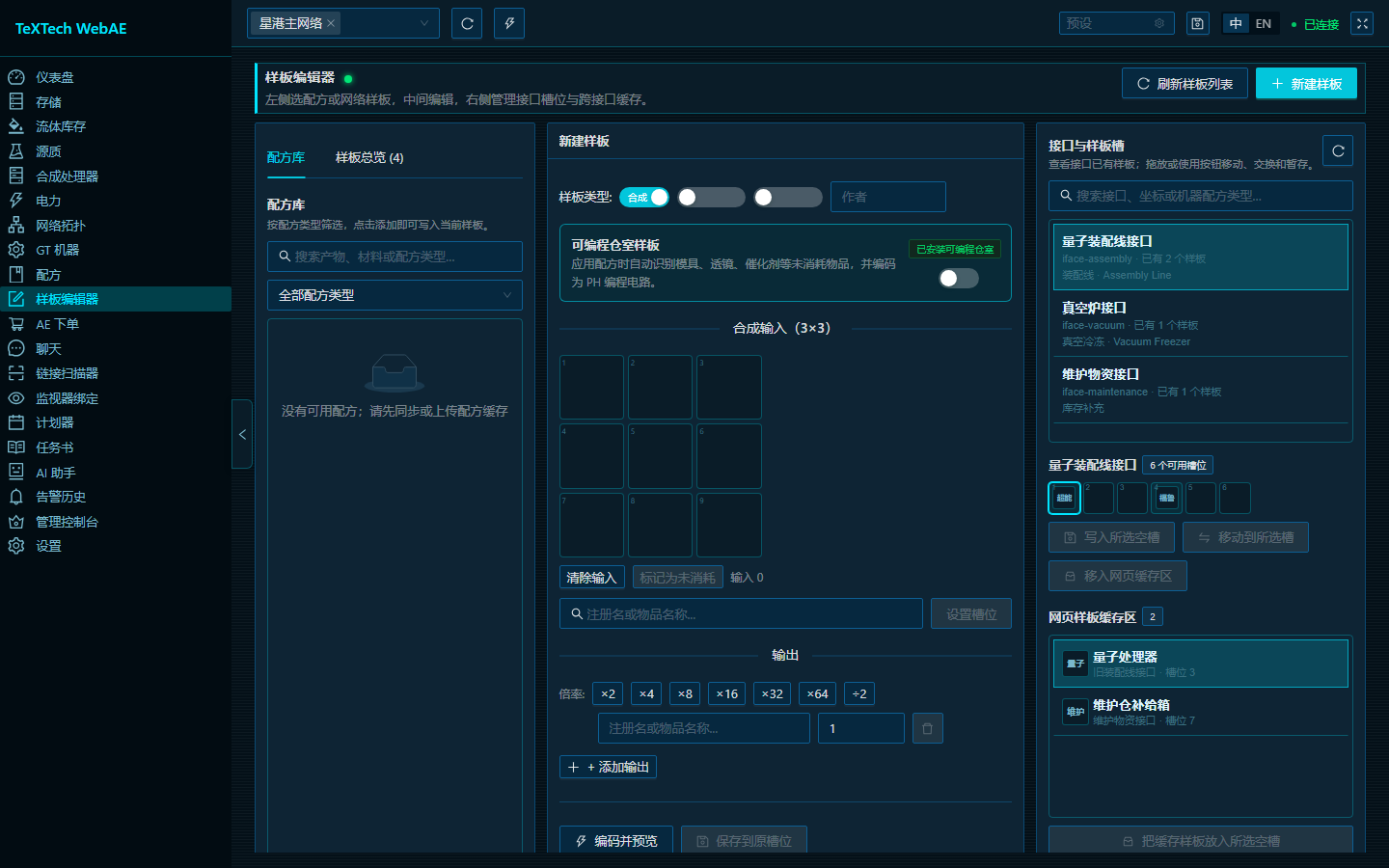Toggle fullscreen icon at top right
This screenshot has height=868, width=1389.
[x=1362, y=23]
